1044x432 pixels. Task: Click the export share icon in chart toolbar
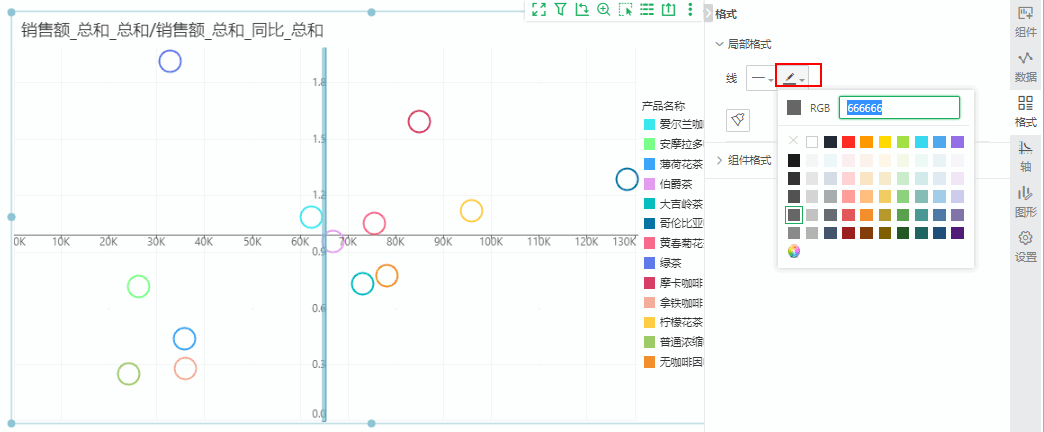tap(669, 9)
